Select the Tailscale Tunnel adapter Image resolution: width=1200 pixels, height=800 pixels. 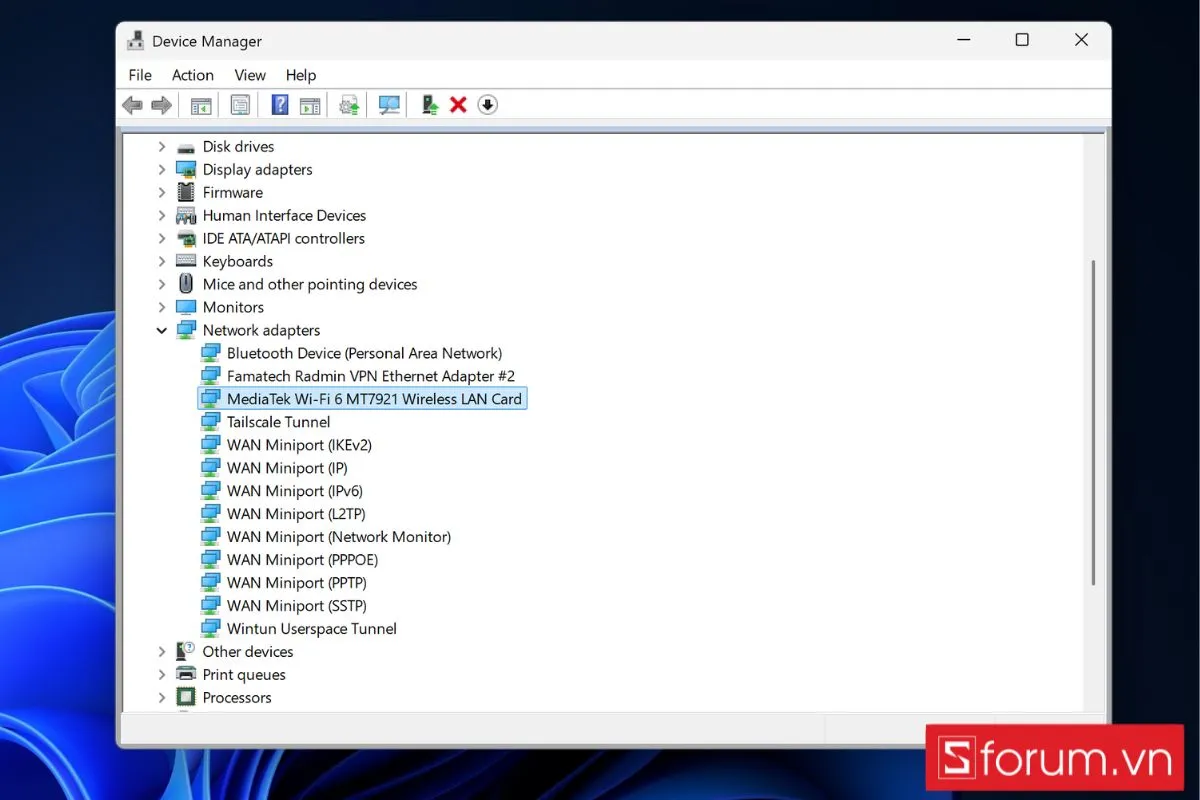click(x=278, y=422)
